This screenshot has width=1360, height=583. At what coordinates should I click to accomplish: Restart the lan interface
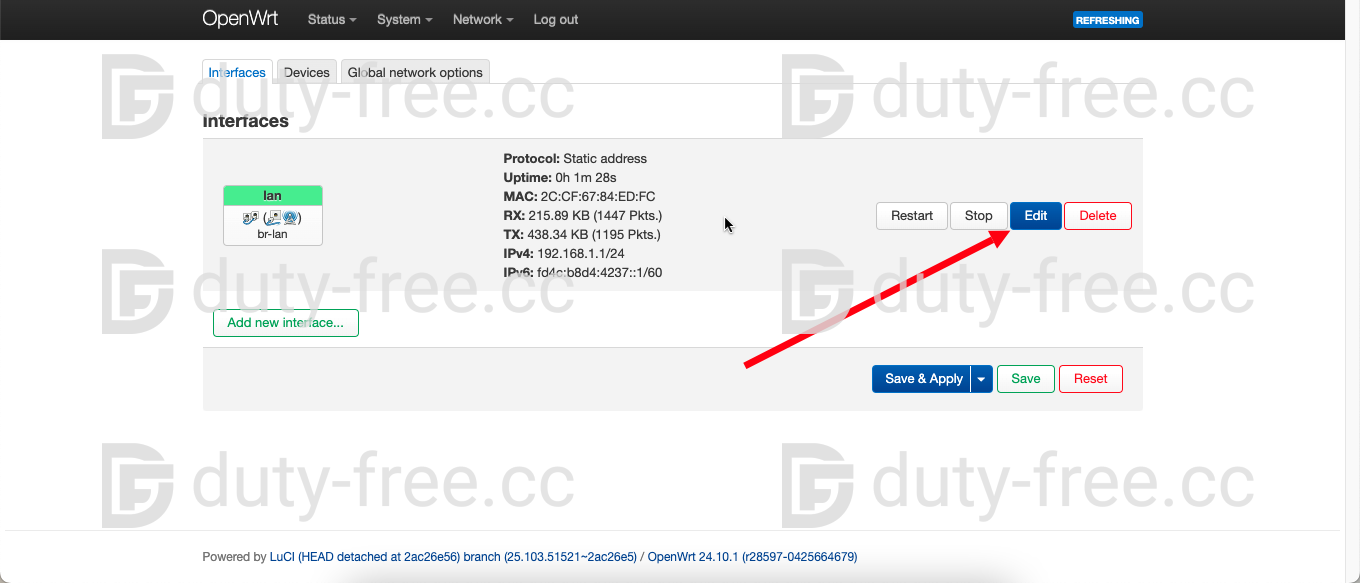tap(911, 216)
